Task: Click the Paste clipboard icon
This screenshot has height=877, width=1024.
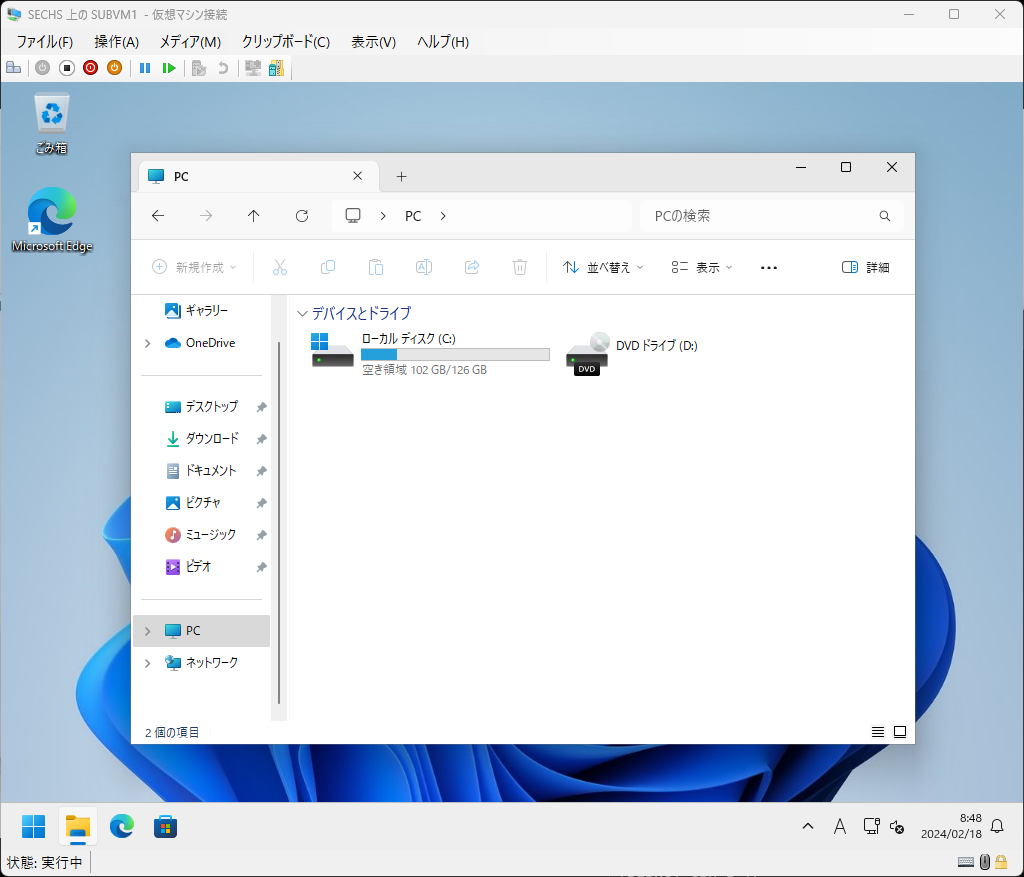Action: [376, 267]
